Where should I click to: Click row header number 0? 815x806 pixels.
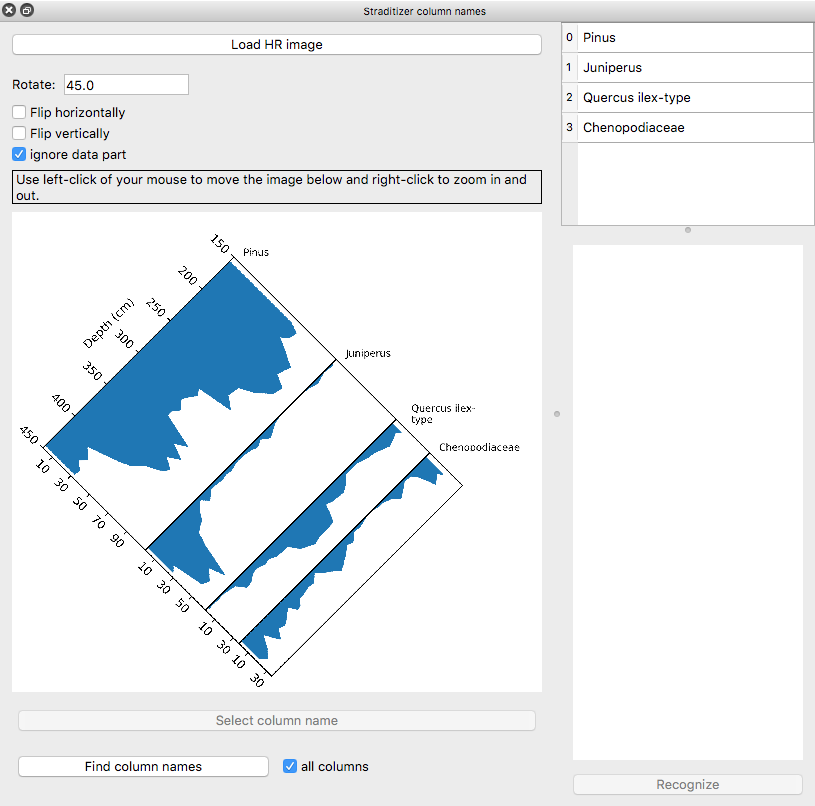coord(570,37)
